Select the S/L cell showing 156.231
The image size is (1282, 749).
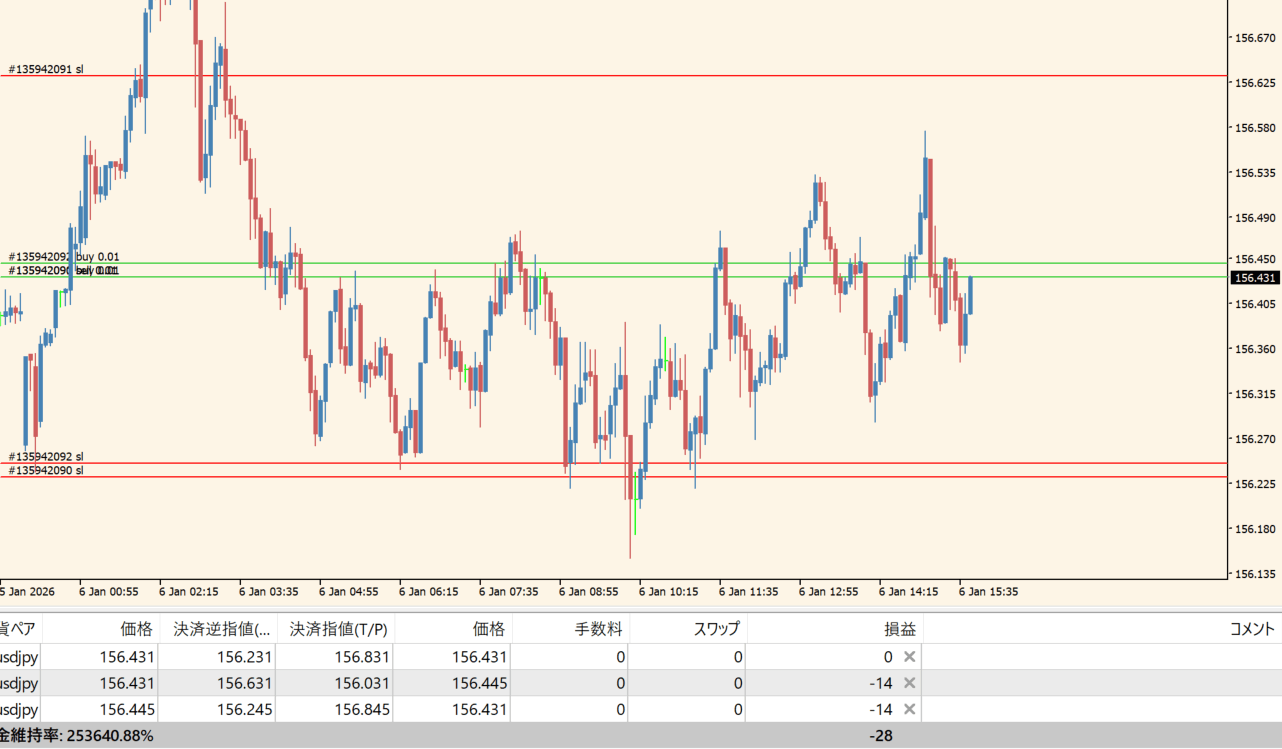[218, 657]
